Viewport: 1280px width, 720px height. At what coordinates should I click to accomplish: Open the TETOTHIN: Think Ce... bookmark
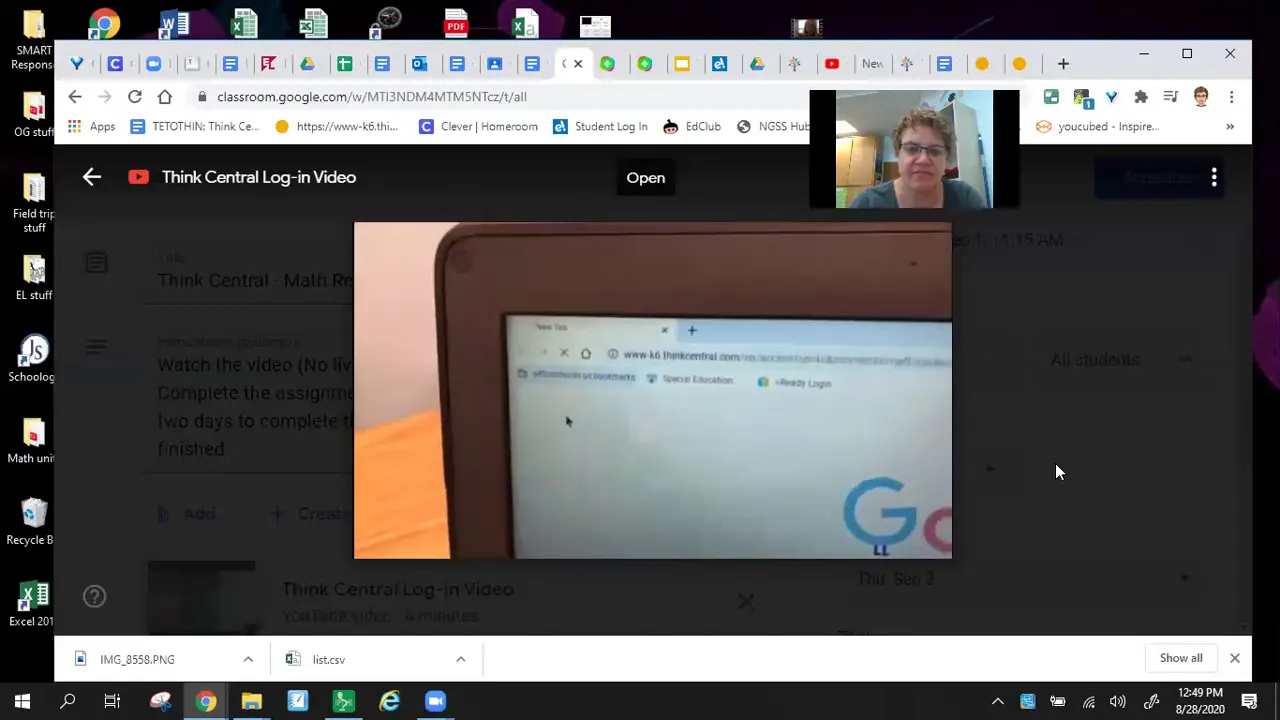pyautogui.click(x=194, y=127)
